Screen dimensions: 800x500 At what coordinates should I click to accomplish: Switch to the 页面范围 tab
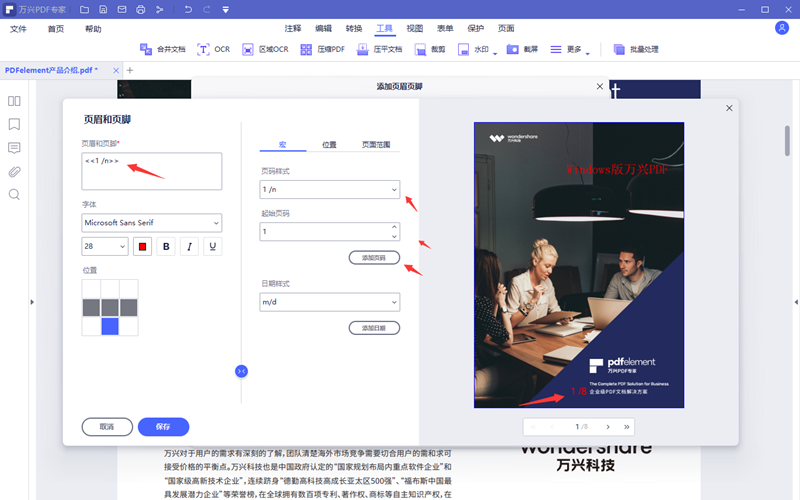click(x=377, y=145)
